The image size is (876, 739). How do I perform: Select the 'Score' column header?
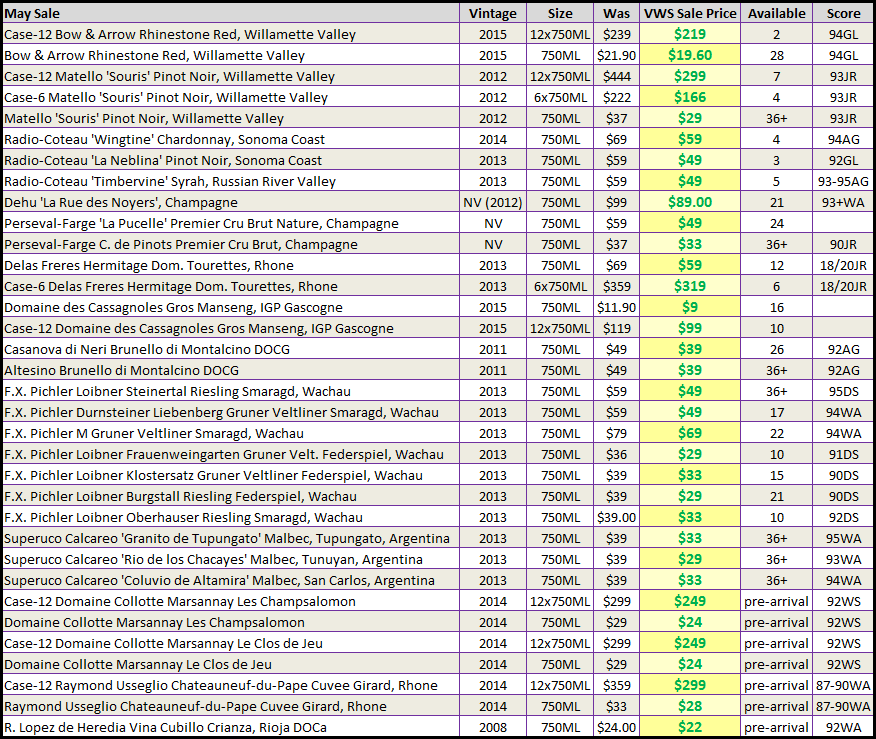pos(843,13)
